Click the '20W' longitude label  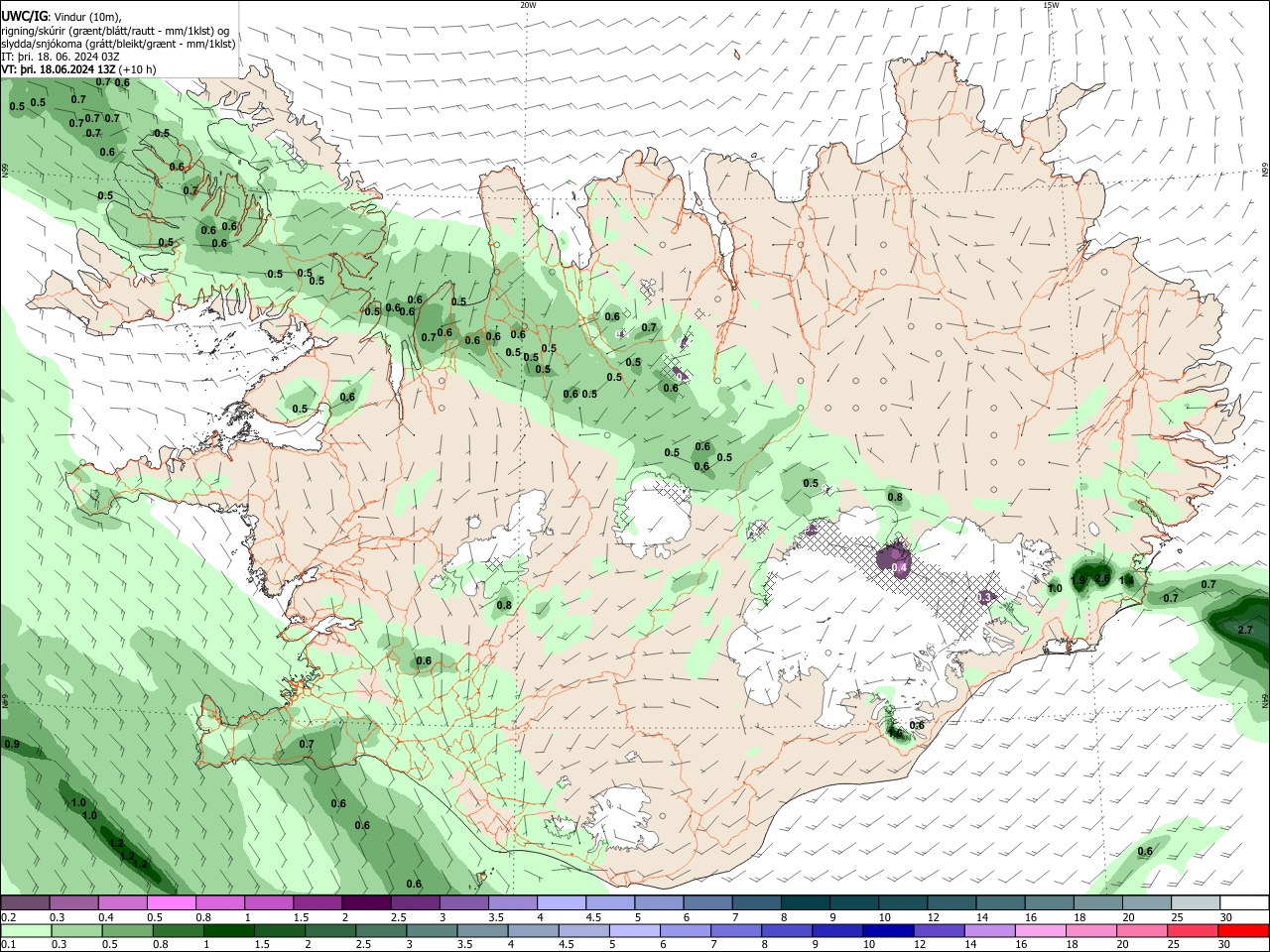(x=528, y=5)
